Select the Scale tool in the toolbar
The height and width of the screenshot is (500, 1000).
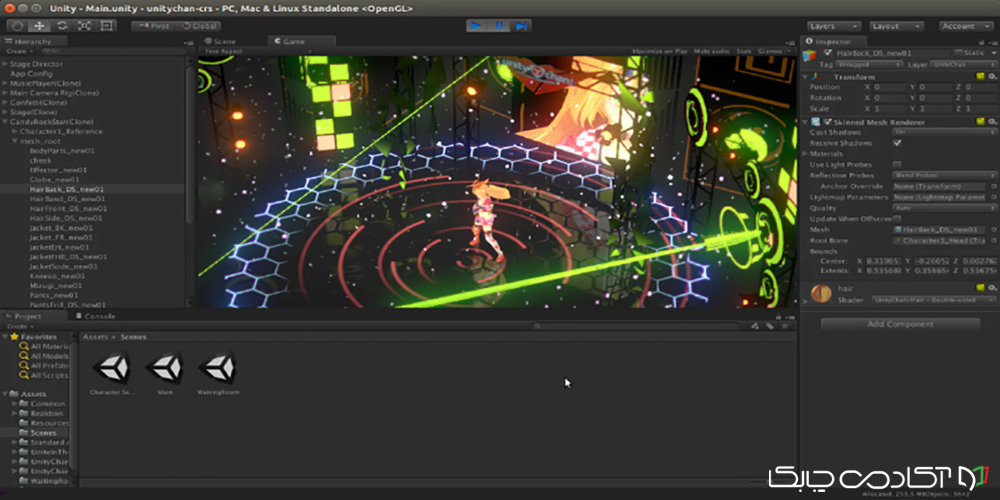(x=84, y=26)
